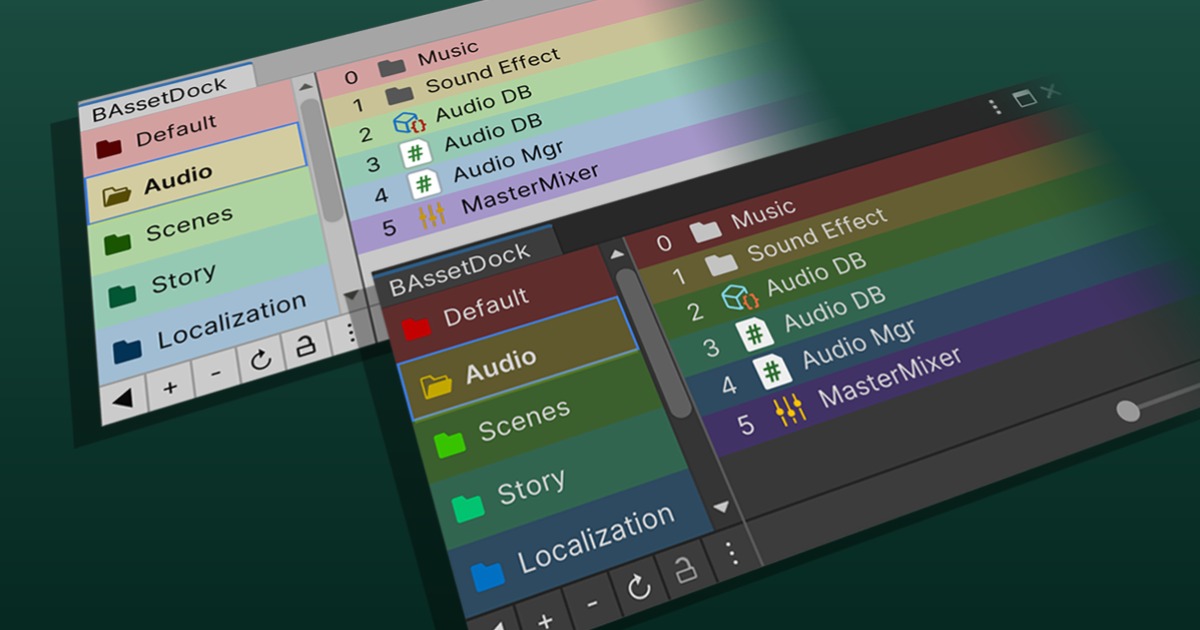Click the Audio Mgr label in the dark window

tap(859, 342)
